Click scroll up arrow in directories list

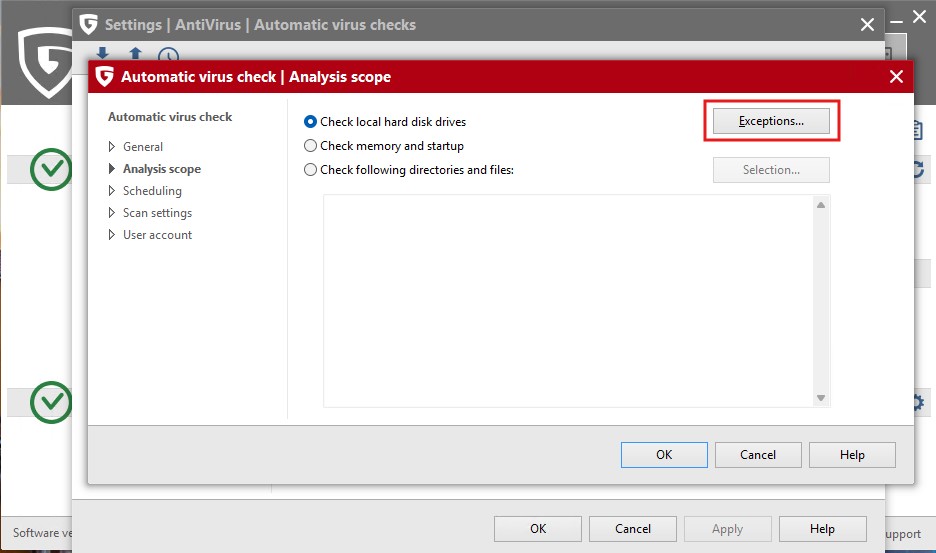tap(821, 205)
